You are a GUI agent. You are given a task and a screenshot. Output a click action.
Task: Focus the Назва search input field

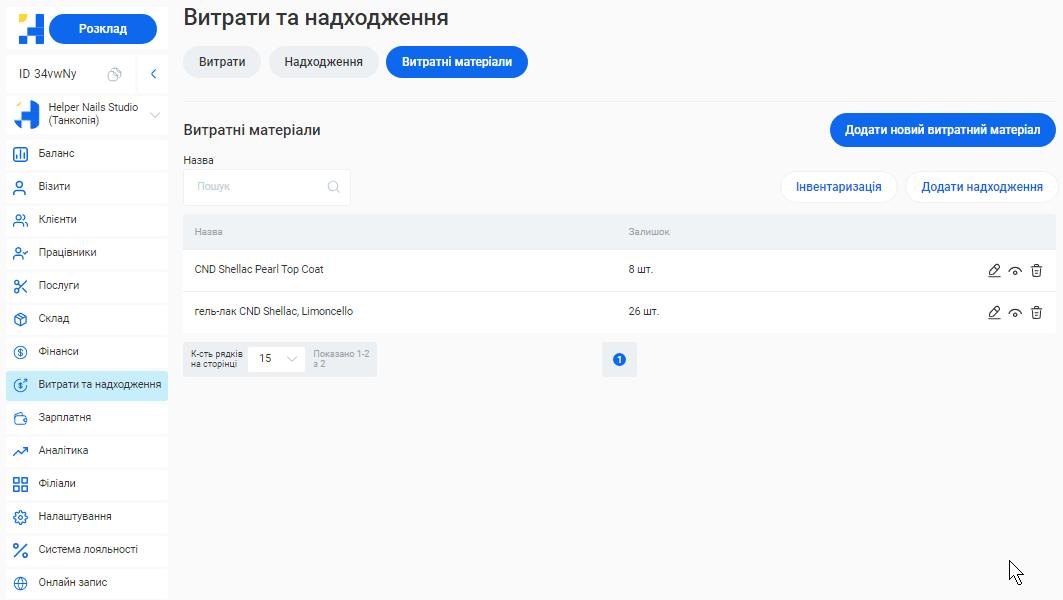(x=258, y=187)
